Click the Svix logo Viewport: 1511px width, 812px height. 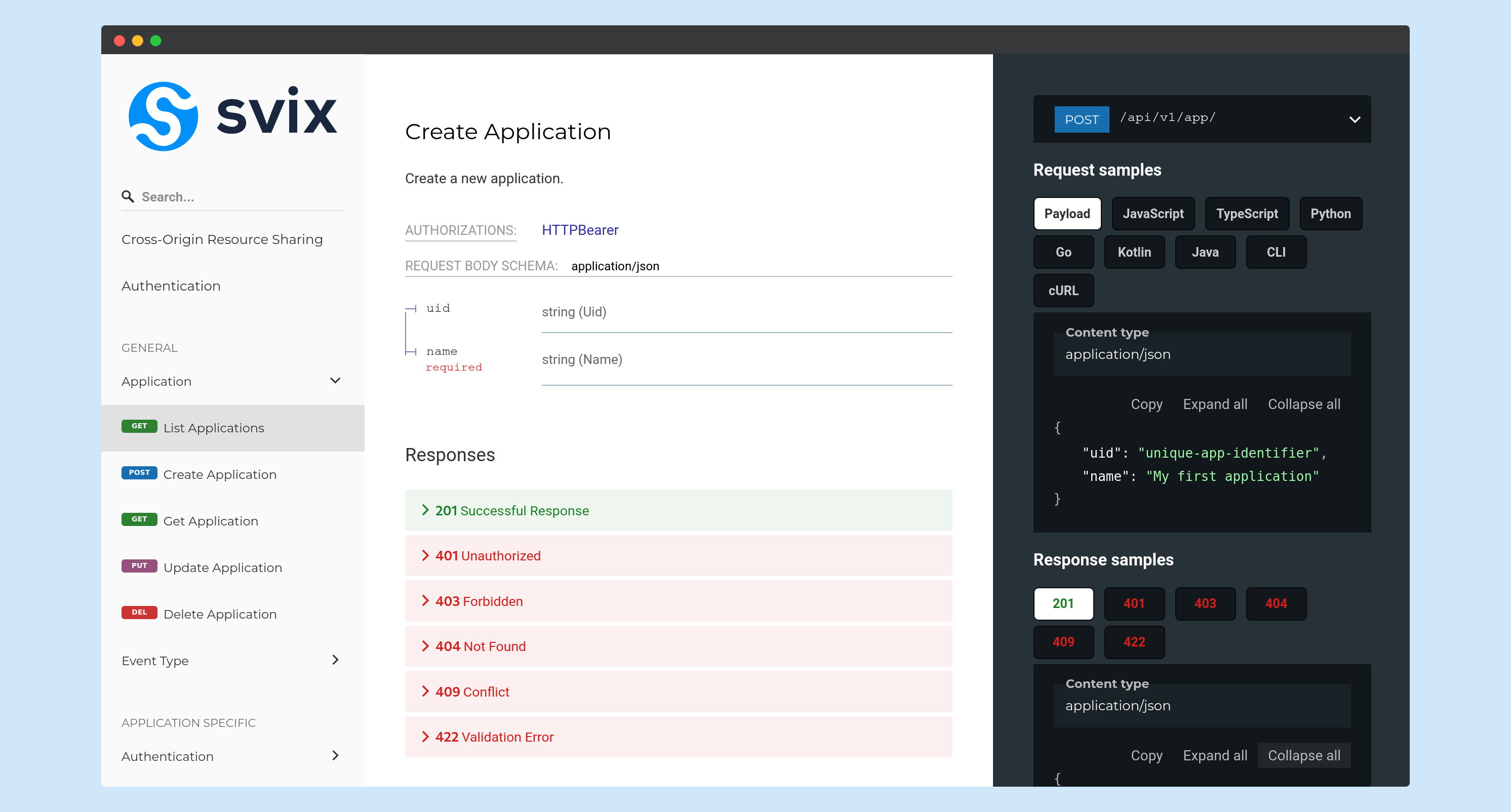[232, 115]
